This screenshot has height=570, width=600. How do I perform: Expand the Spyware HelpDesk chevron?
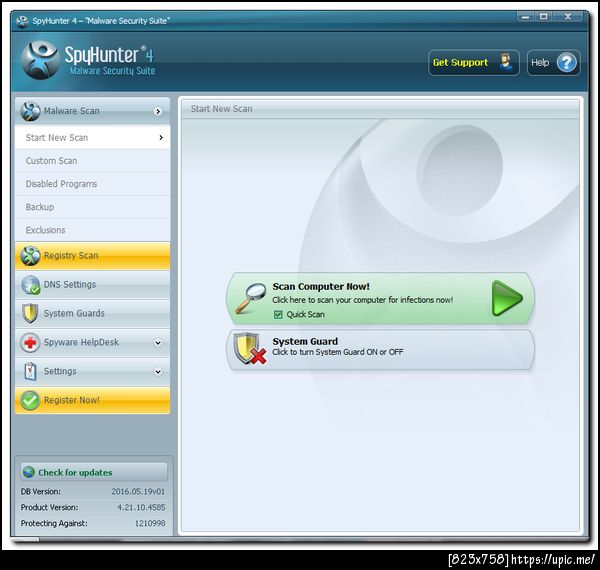158,342
